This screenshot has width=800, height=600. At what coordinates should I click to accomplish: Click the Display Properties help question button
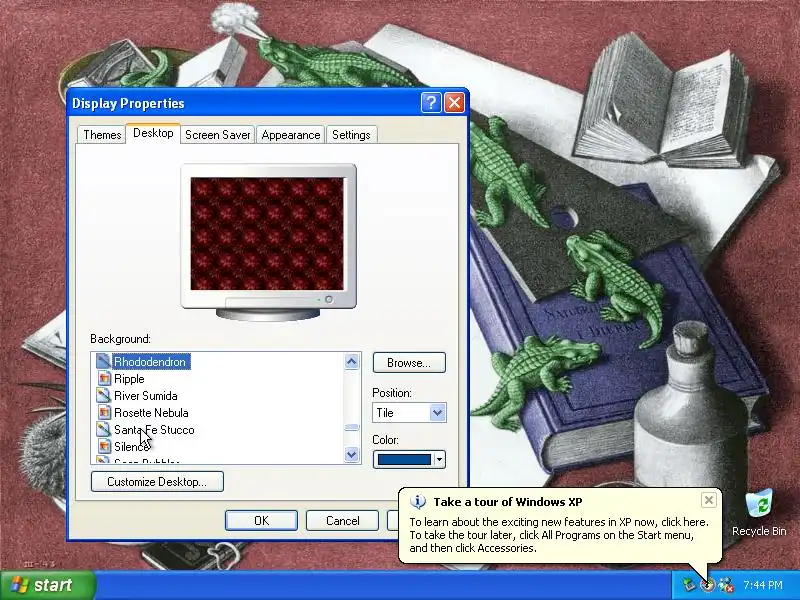(431, 103)
